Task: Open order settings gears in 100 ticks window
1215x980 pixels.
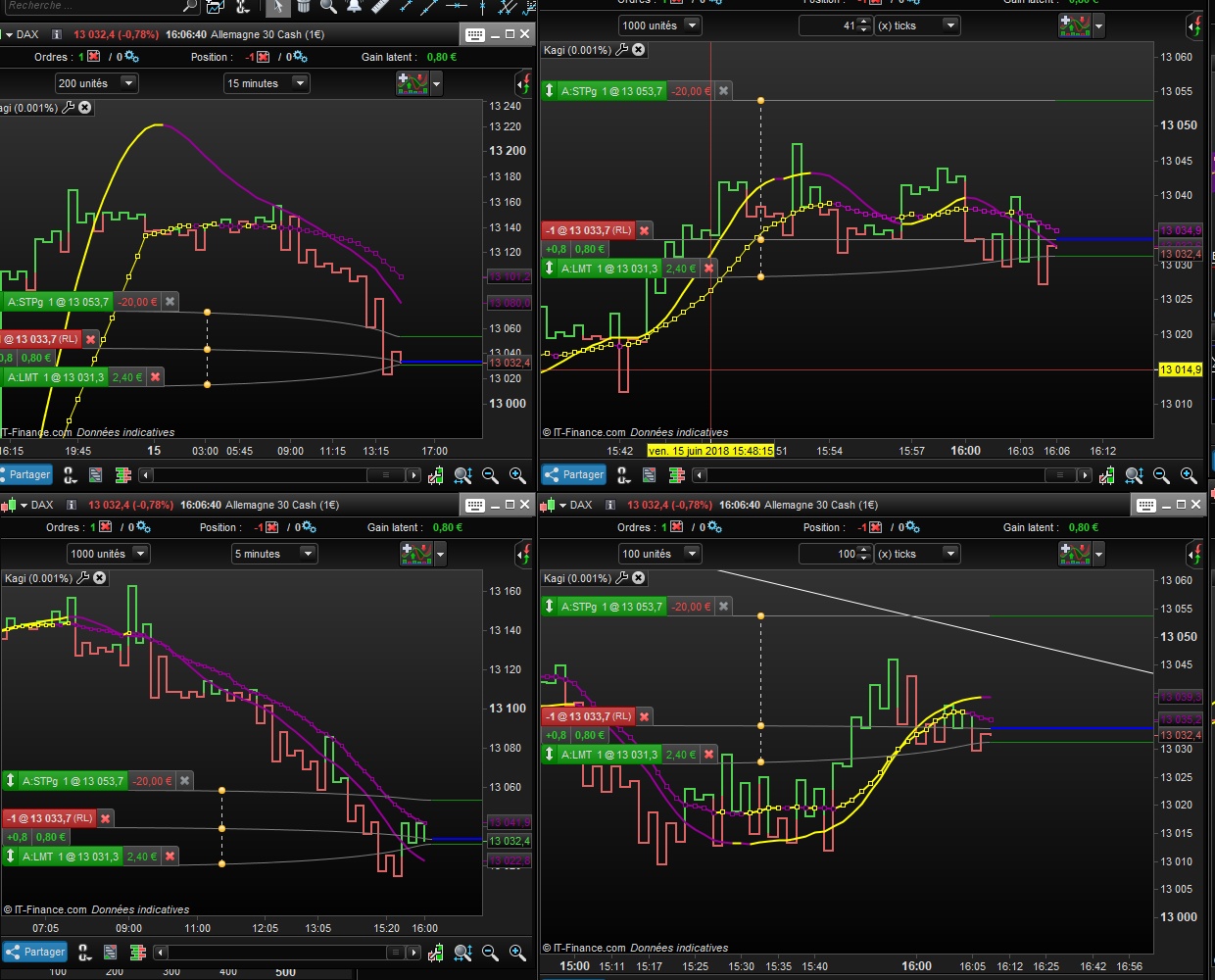Action: [x=714, y=527]
